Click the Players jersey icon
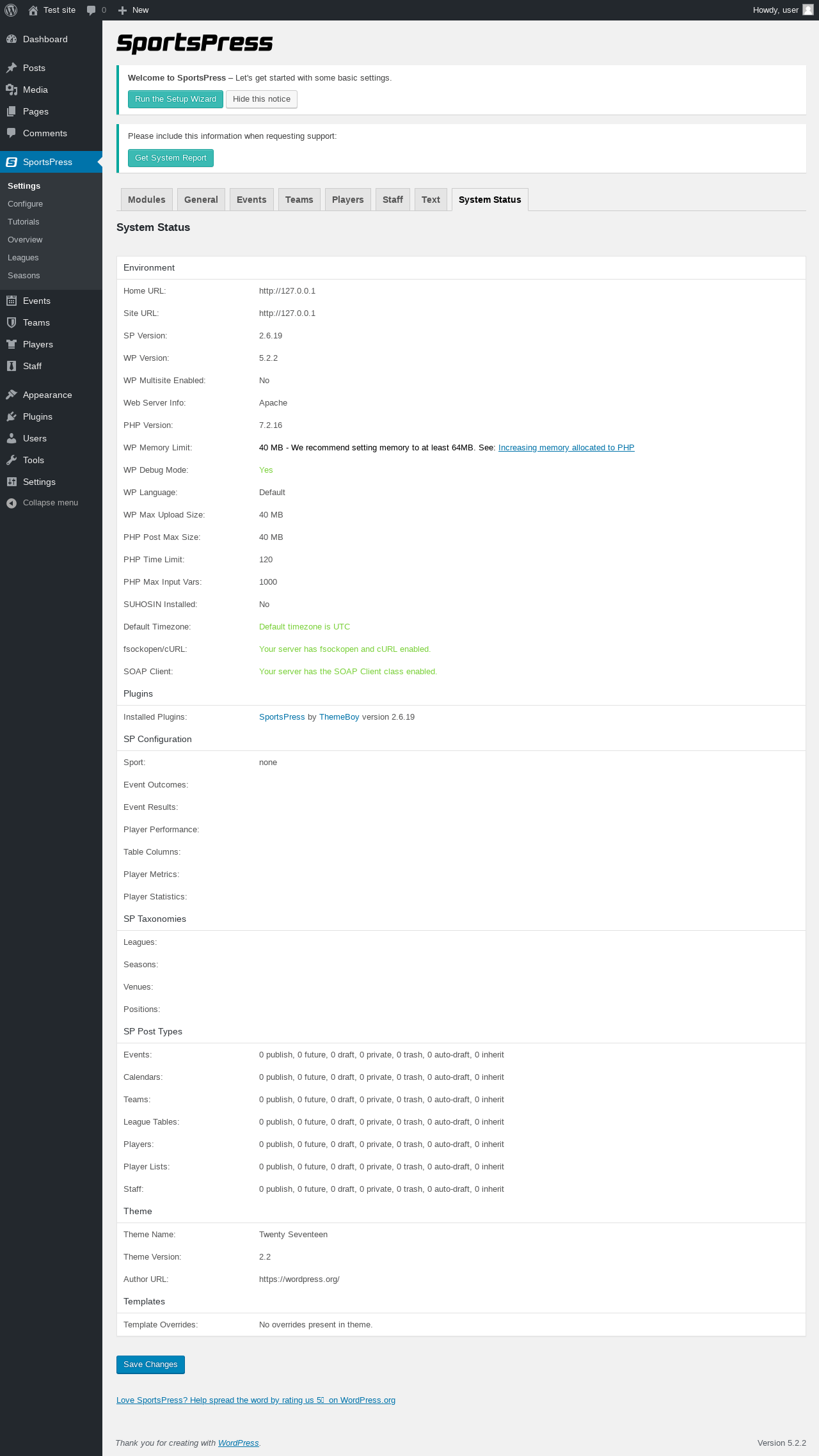 (12, 344)
